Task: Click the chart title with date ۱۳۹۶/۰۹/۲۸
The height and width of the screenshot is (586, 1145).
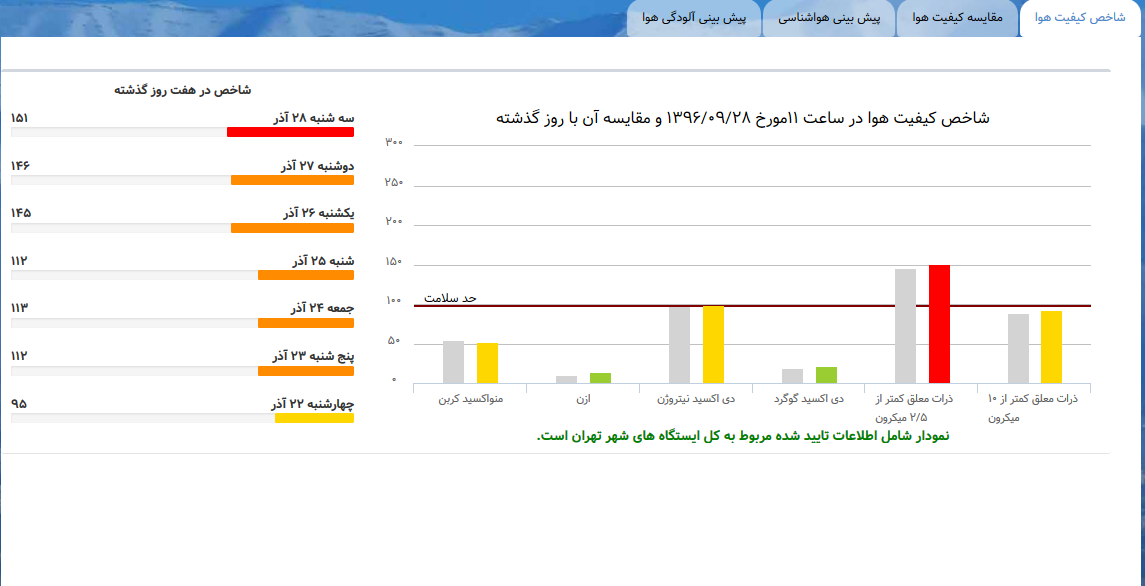Action: coord(742,118)
